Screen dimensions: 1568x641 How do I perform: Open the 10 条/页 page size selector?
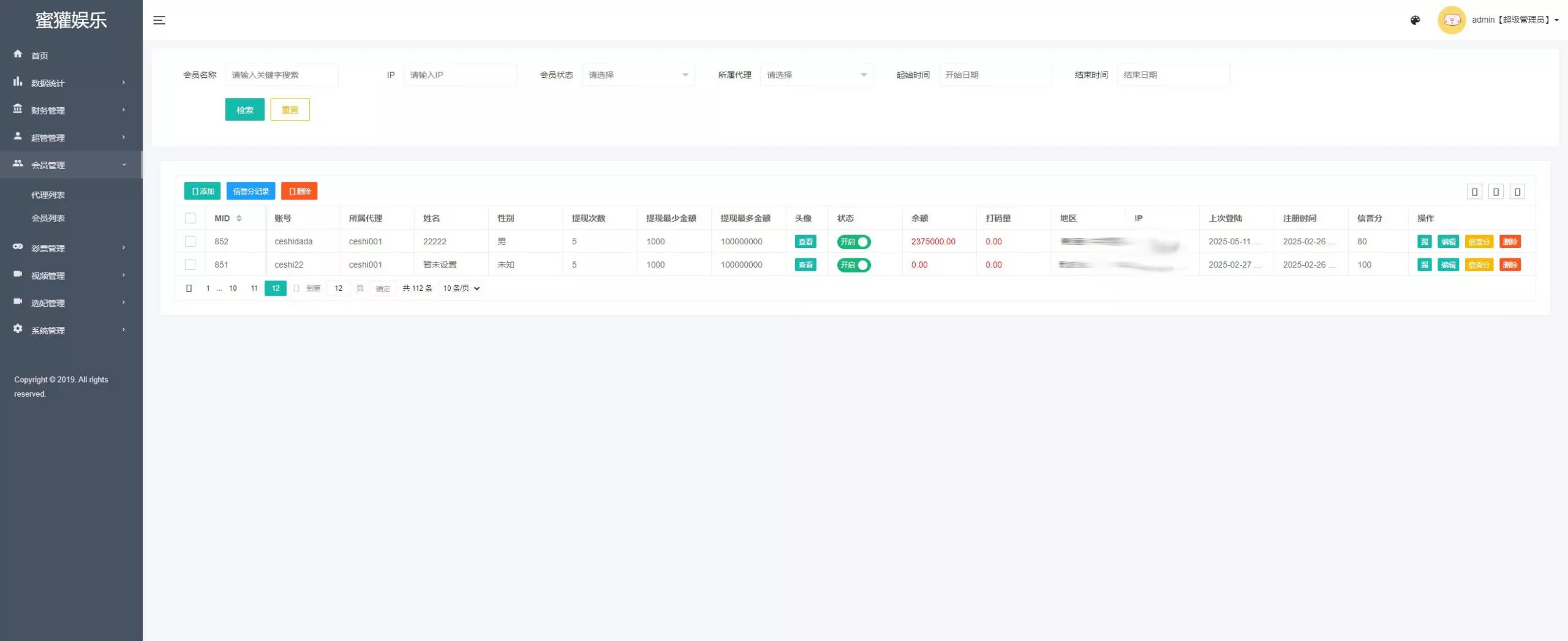(461, 288)
